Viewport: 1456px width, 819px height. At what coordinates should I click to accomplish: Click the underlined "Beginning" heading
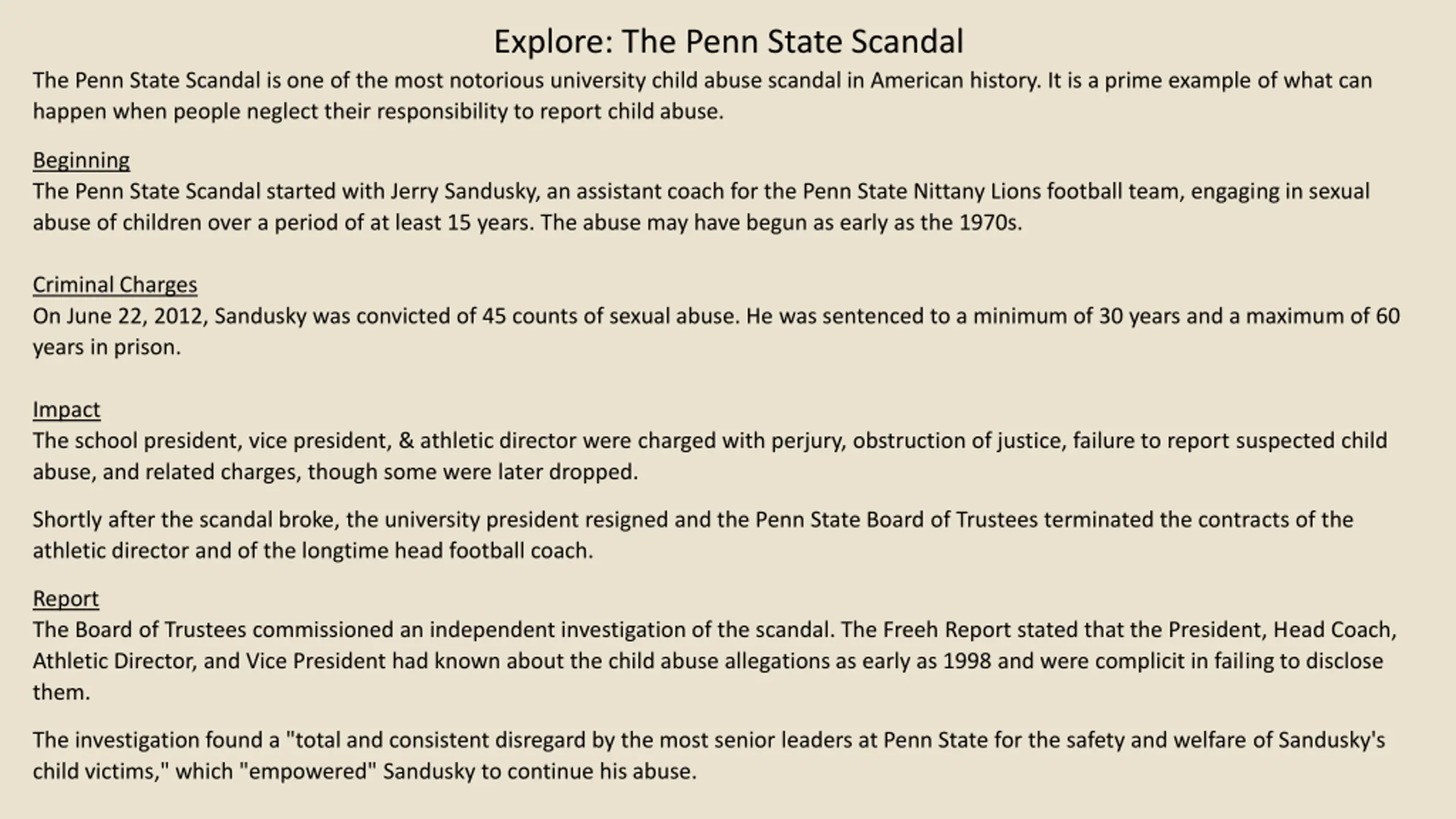81,160
